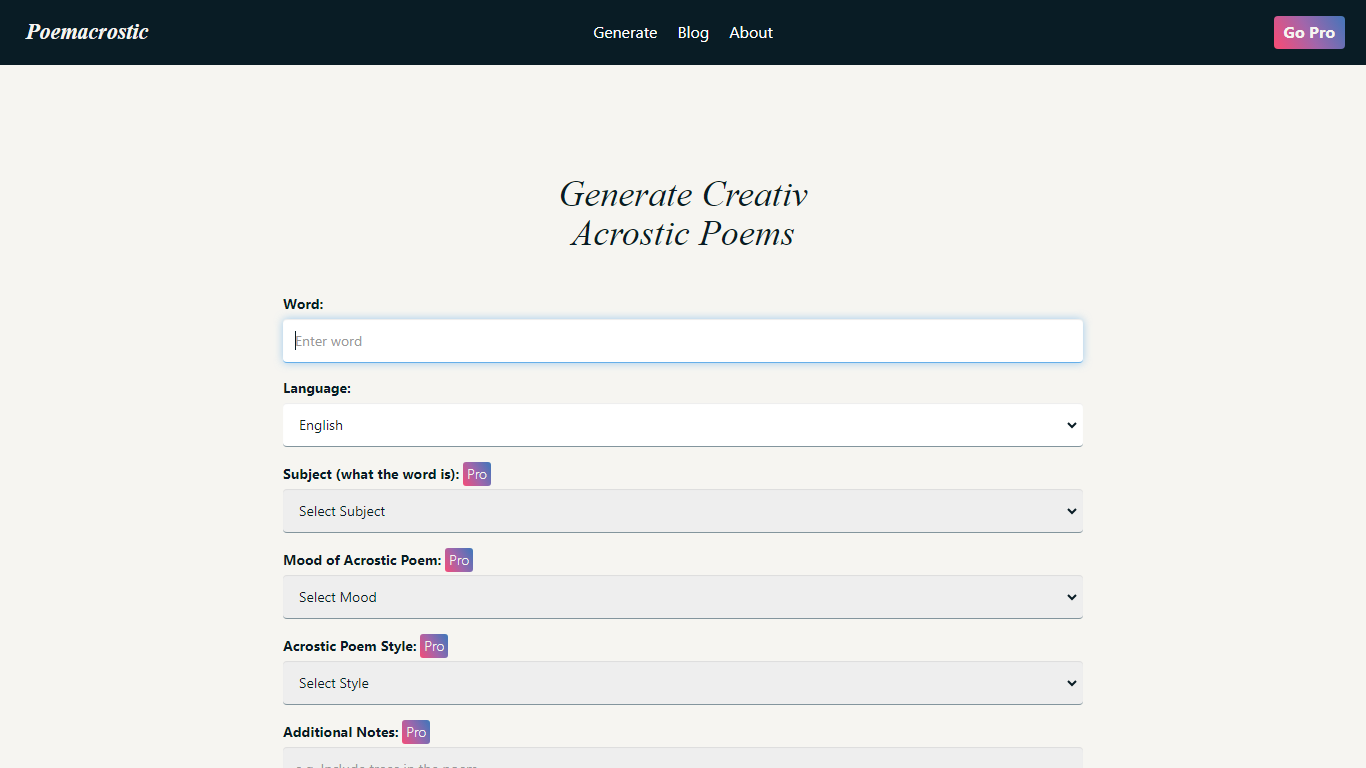Open the About page link

[751, 32]
